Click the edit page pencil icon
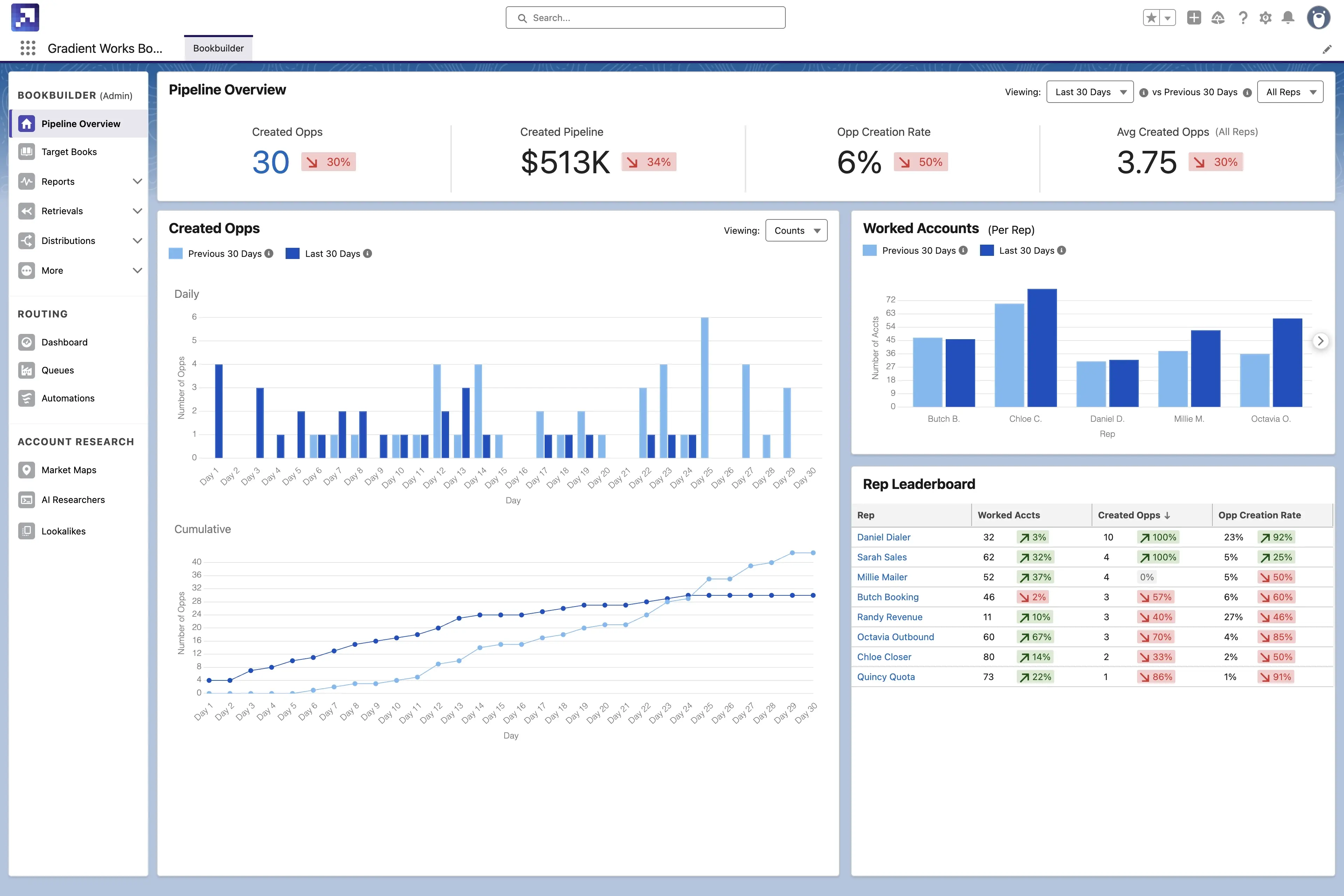This screenshot has width=1344, height=896. coord(1327,49)
